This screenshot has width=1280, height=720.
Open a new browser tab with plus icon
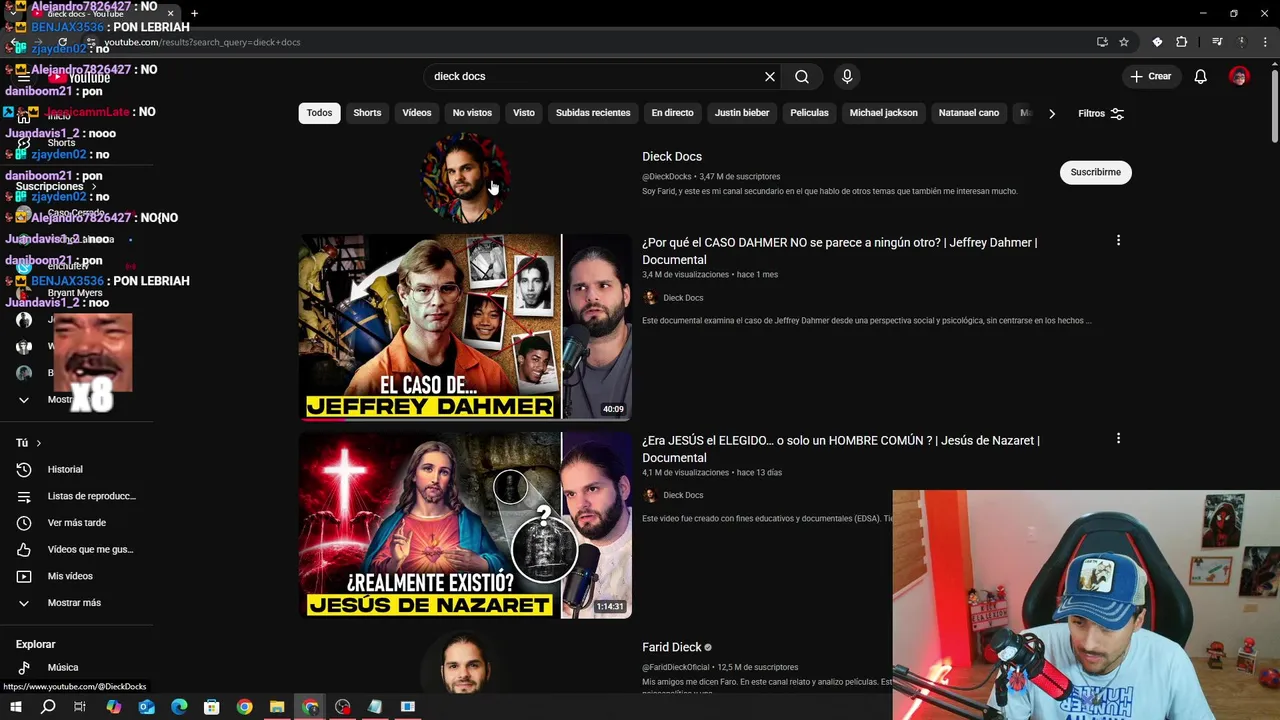coord(194,13)
